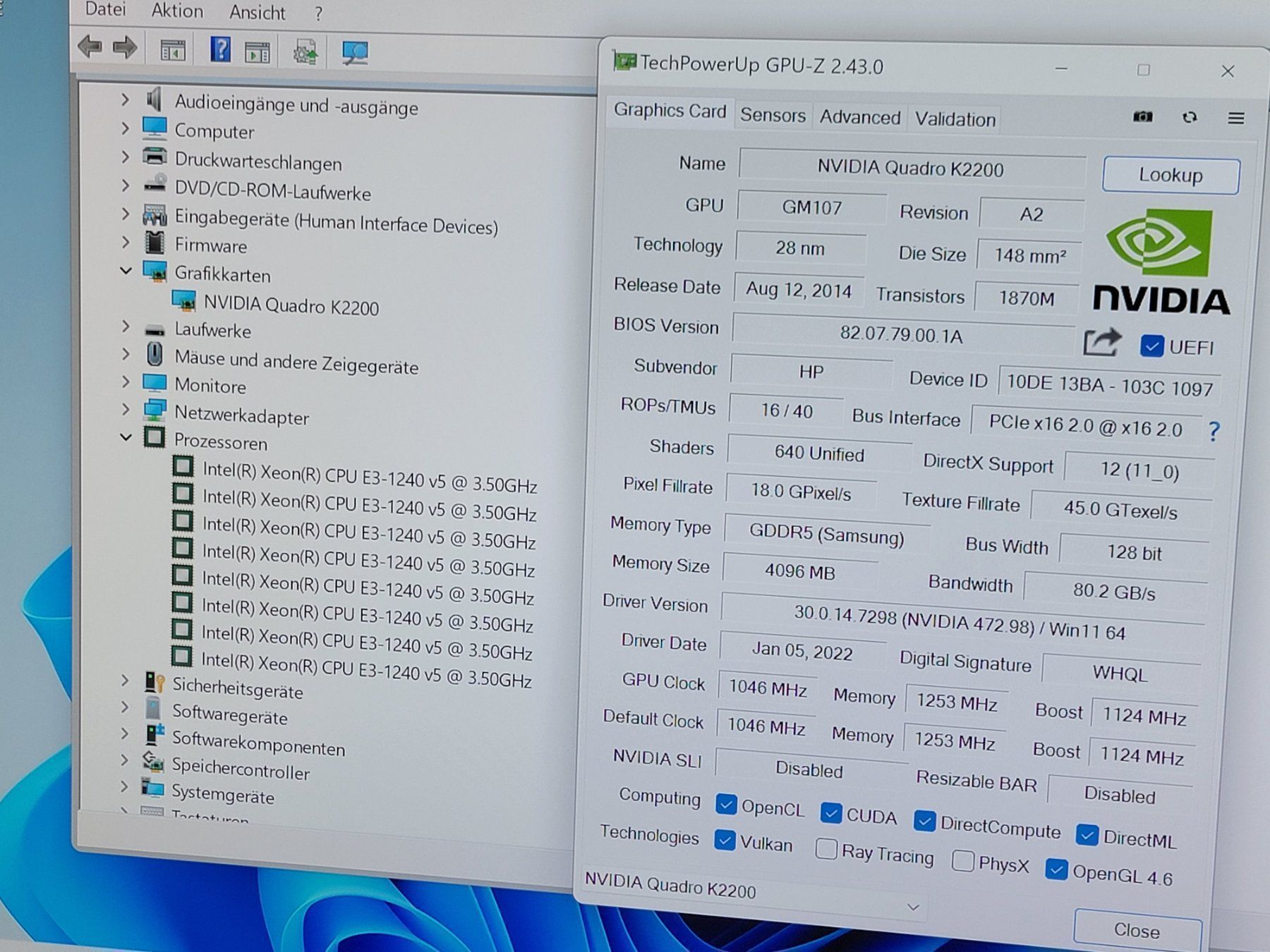Viewport: 1270px width, 952px height.
Task: Click the Driver Version field
Action: [960, 623]
